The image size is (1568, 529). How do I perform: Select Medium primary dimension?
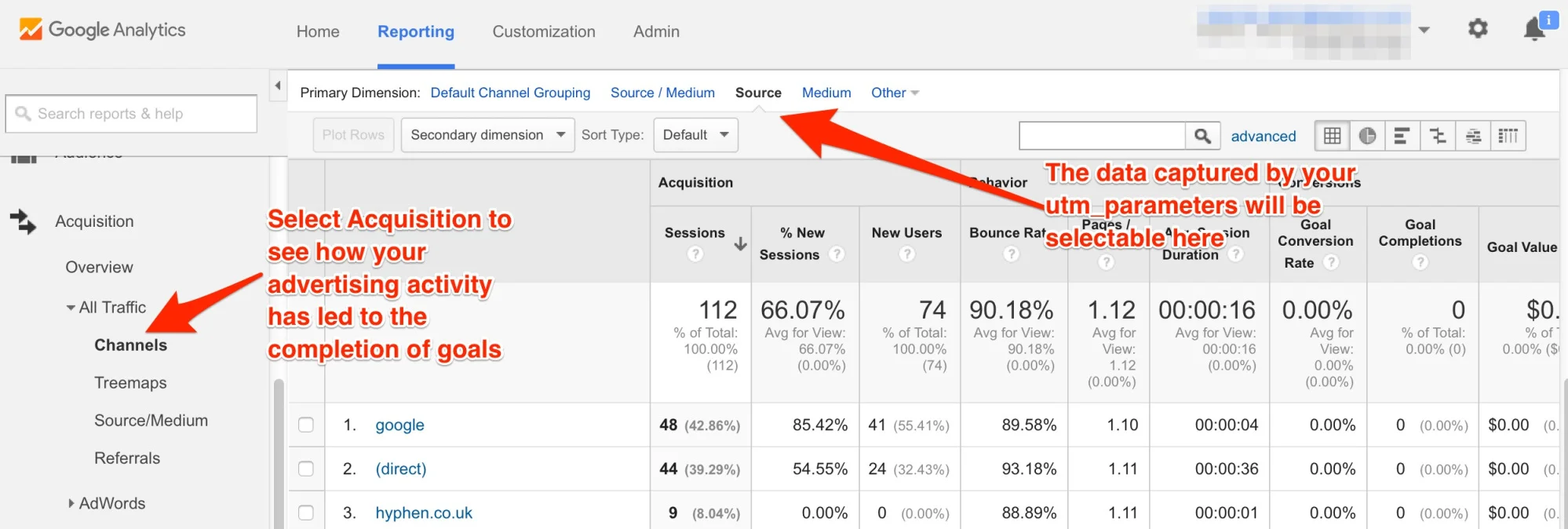click(x=826, y=93)
